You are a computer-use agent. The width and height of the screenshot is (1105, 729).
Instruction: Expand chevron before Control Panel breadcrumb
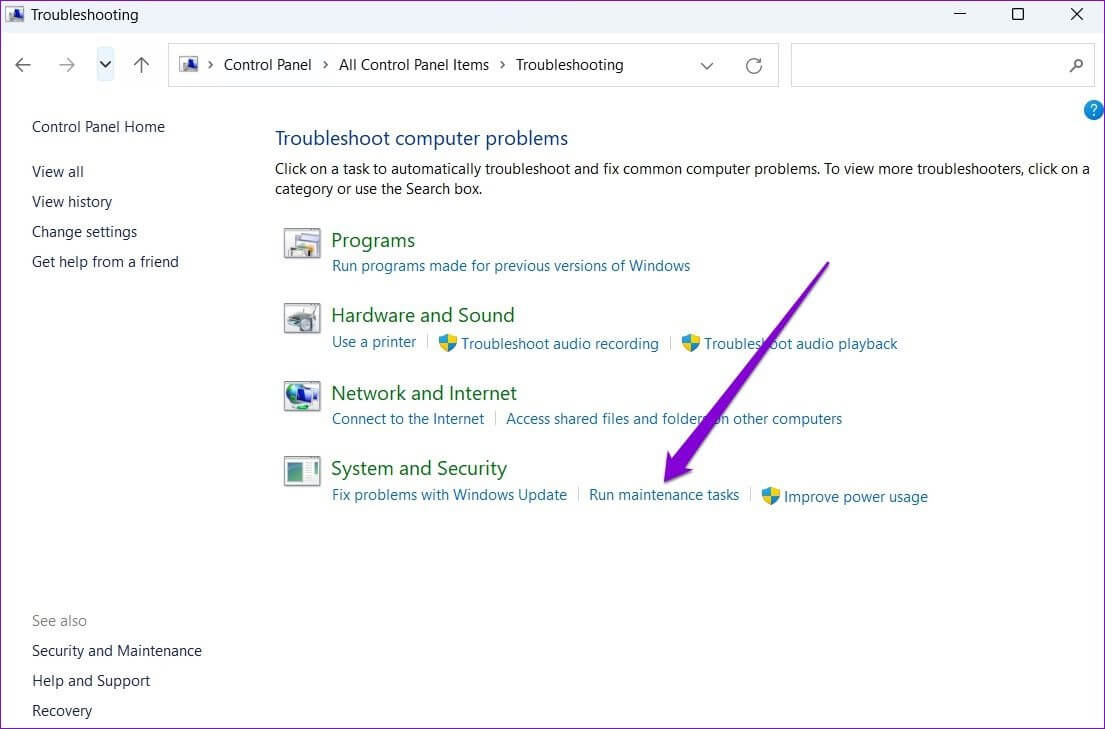[x=211, y=65]
